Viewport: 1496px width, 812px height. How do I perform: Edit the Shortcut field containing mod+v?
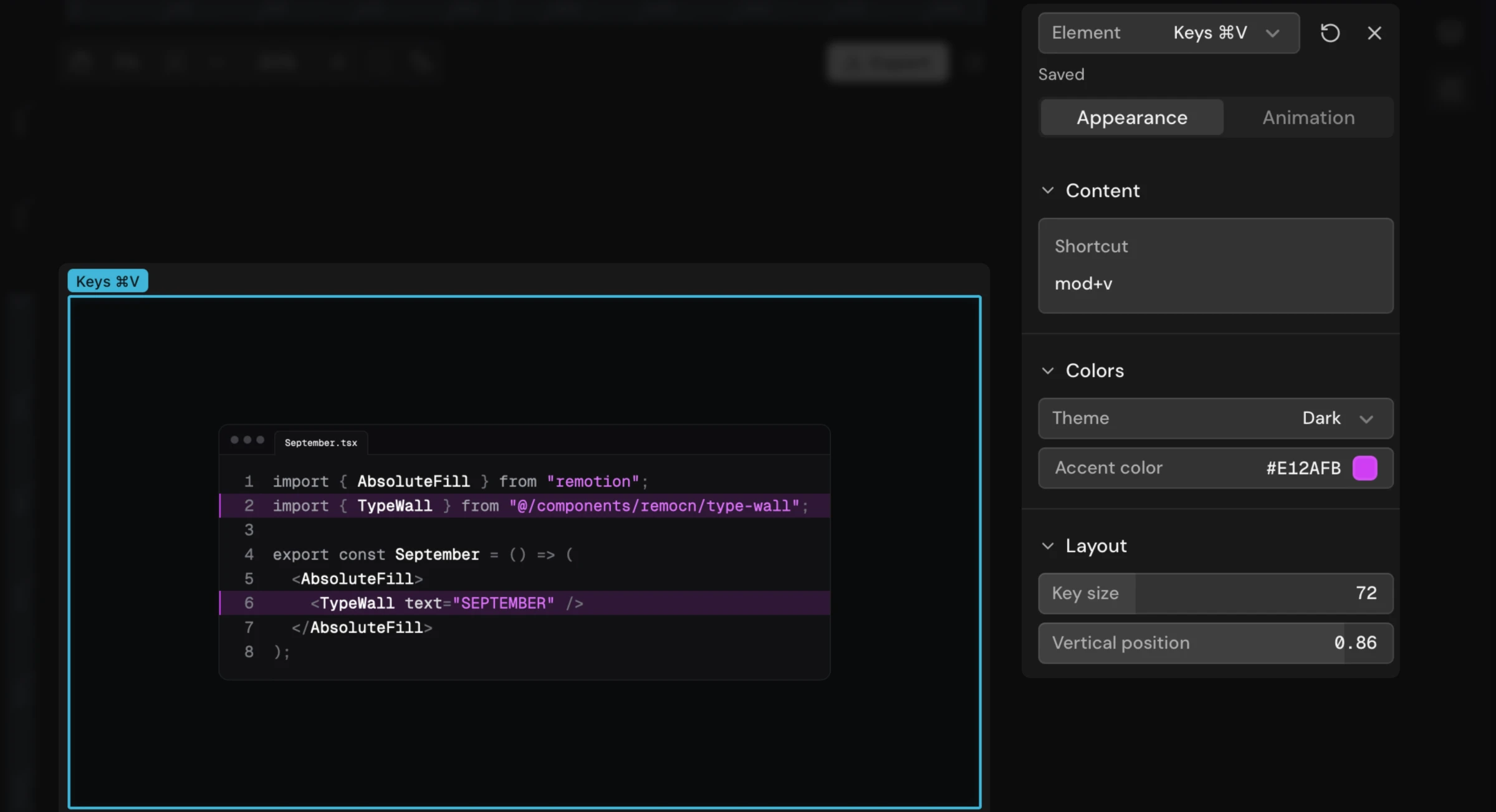[x=1215, y=265]
